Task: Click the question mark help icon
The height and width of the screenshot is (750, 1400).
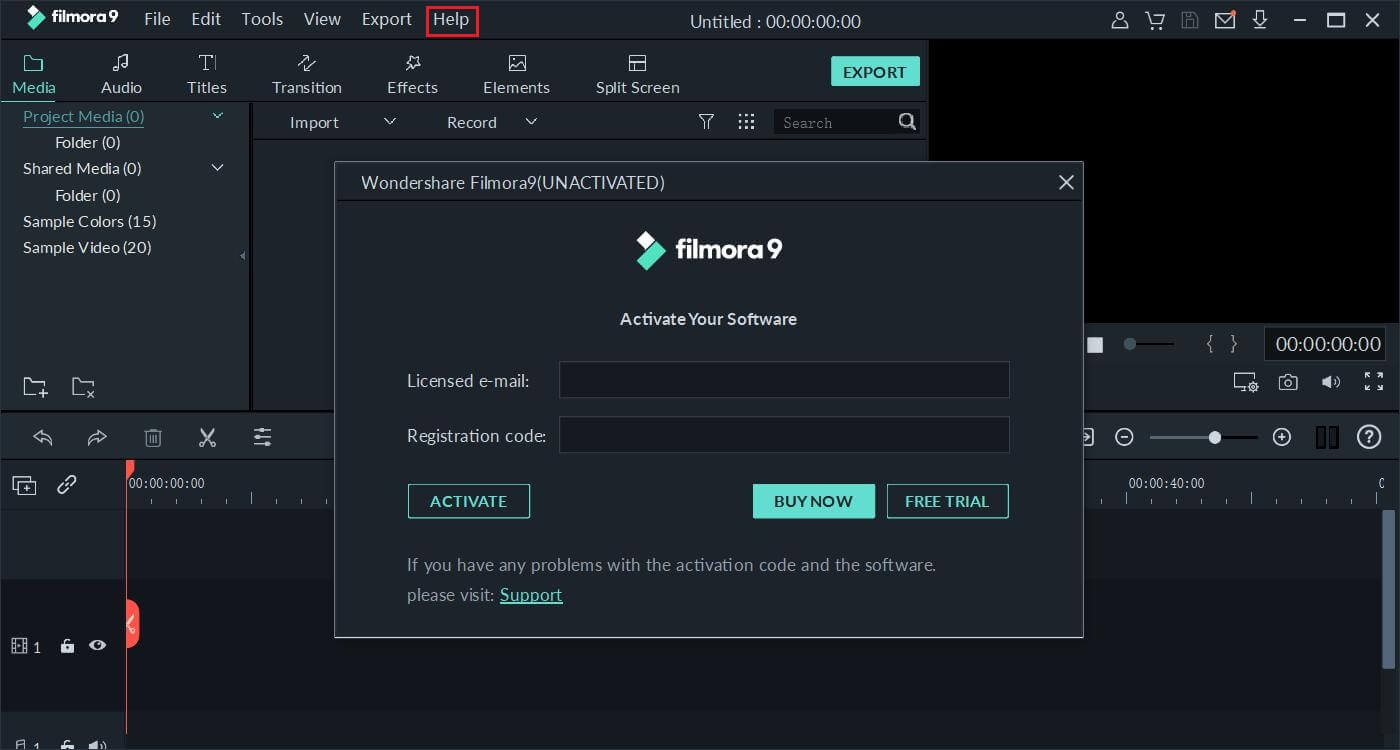Action: tap(1369, 437)
